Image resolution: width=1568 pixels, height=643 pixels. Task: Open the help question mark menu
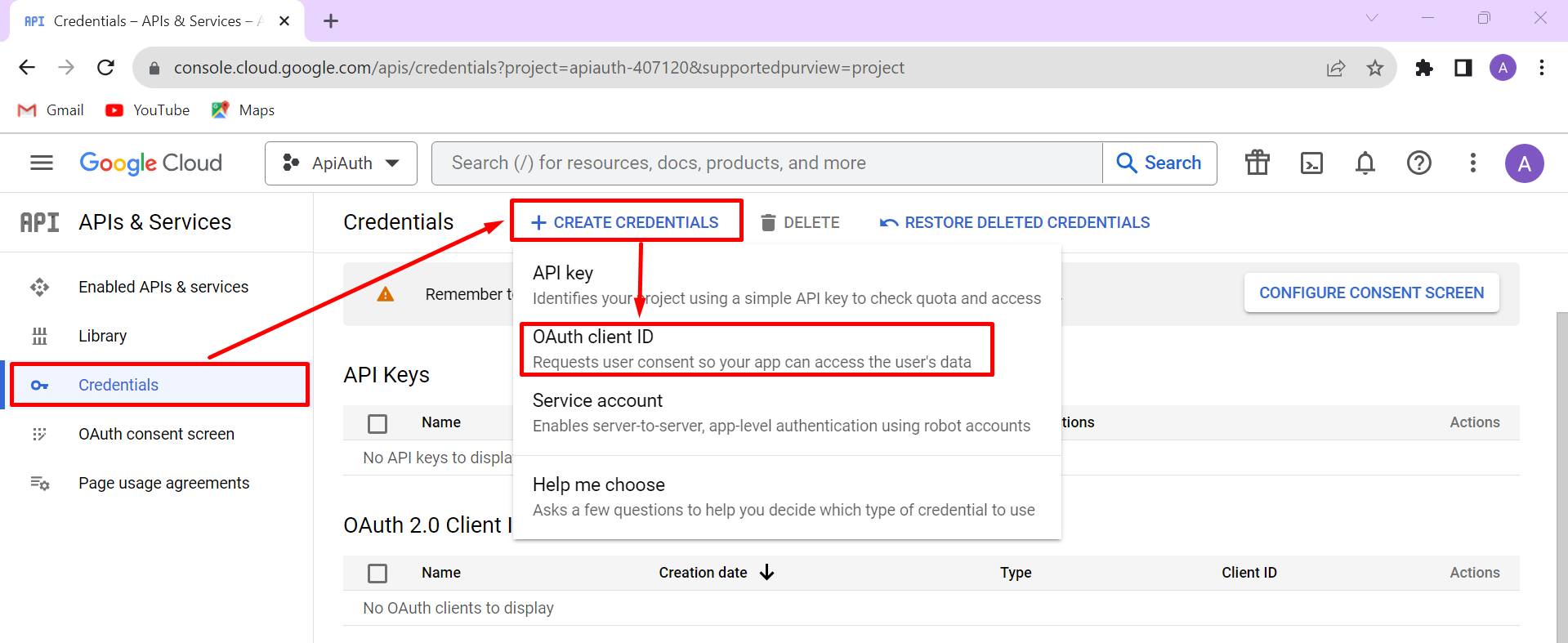click(1419, 163)
